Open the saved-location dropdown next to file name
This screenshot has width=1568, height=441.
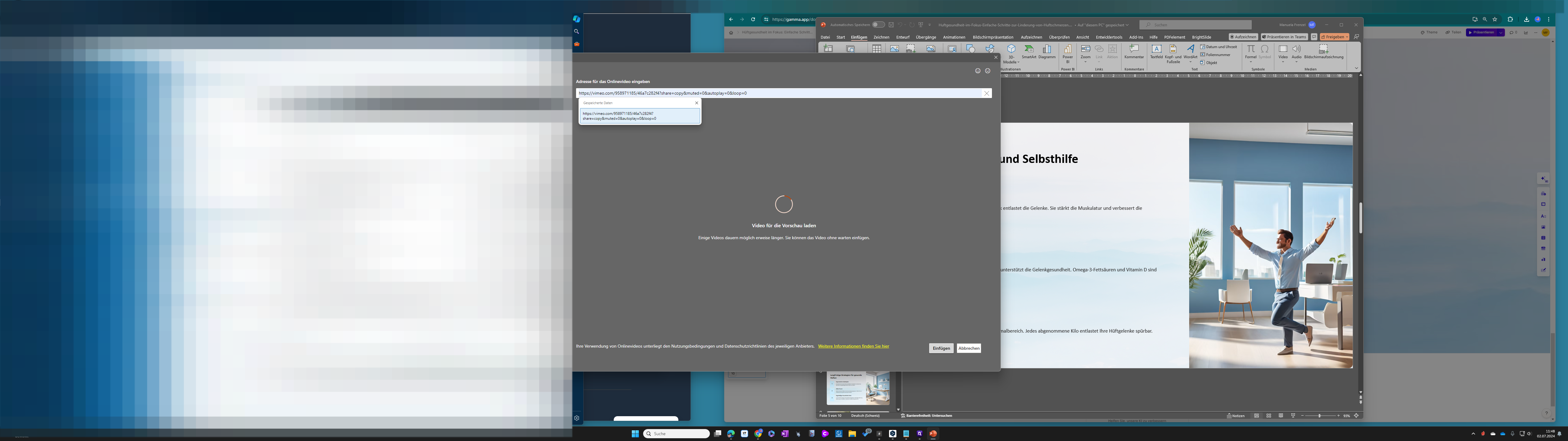click(x=1127, y=25)
